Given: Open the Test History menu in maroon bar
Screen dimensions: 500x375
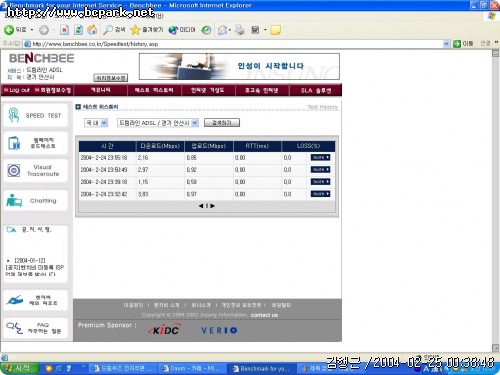Looking at the screenshot, I should tap(154, 90).
